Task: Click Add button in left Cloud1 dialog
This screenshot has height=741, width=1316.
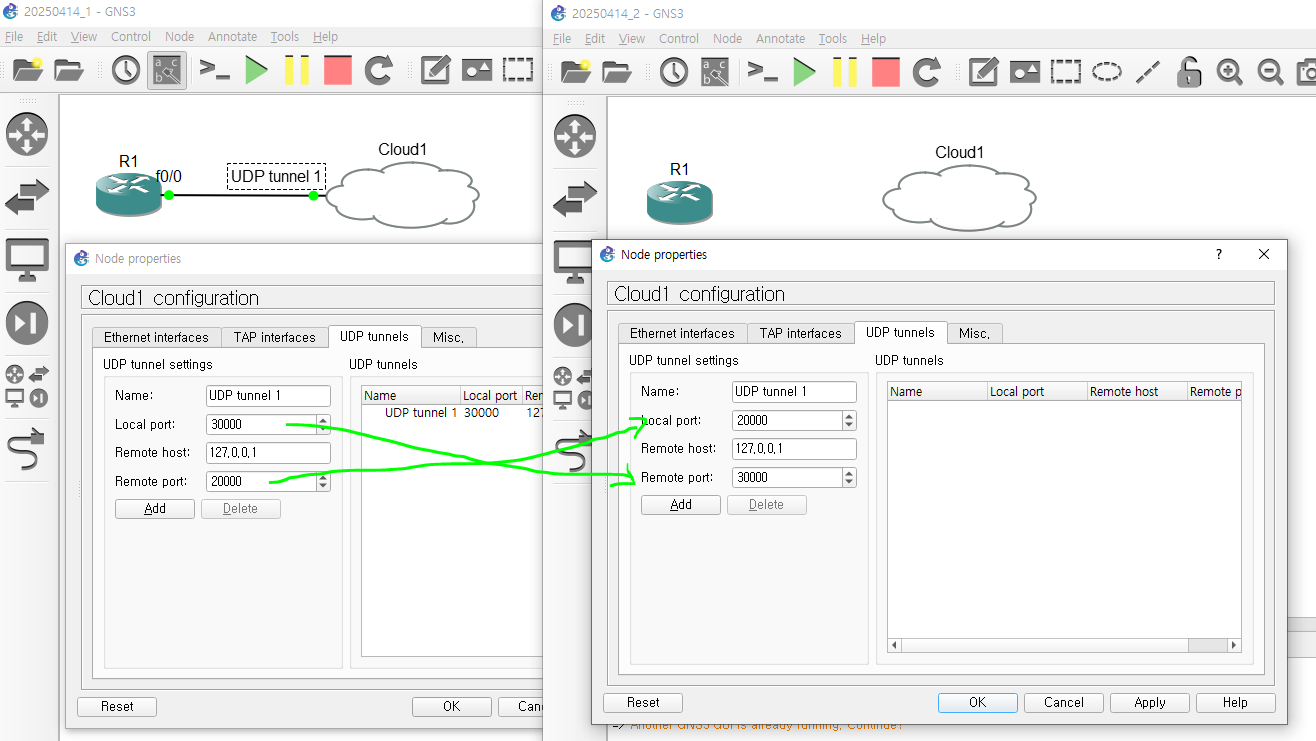Action: (155, 509)
